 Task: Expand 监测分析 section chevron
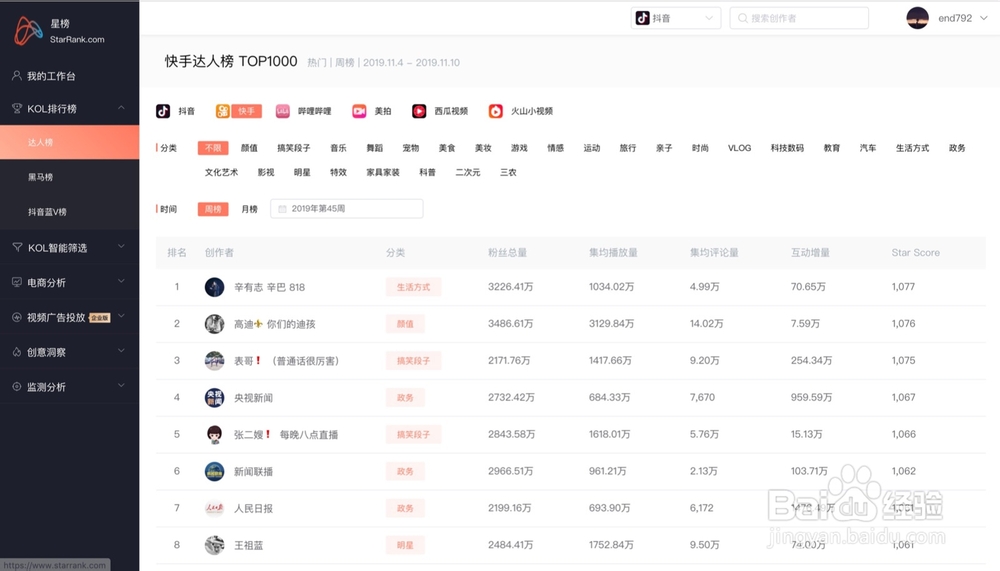click(121, 386)
